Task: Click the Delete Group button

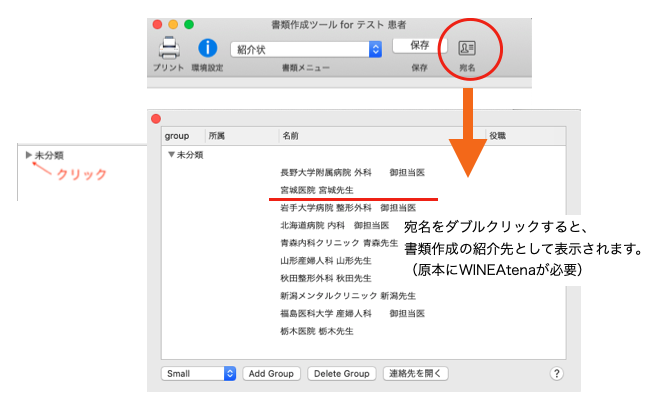Action: pyautogui.click(x=341, y=373)
